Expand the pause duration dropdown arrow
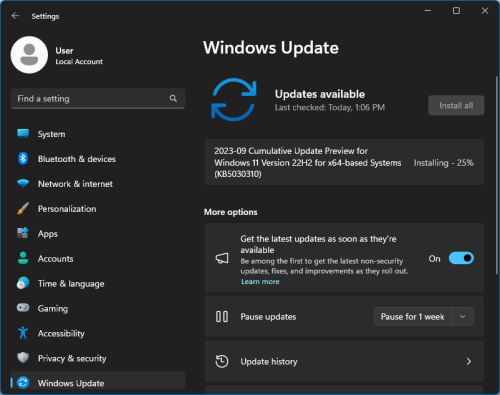 point(463,317)
